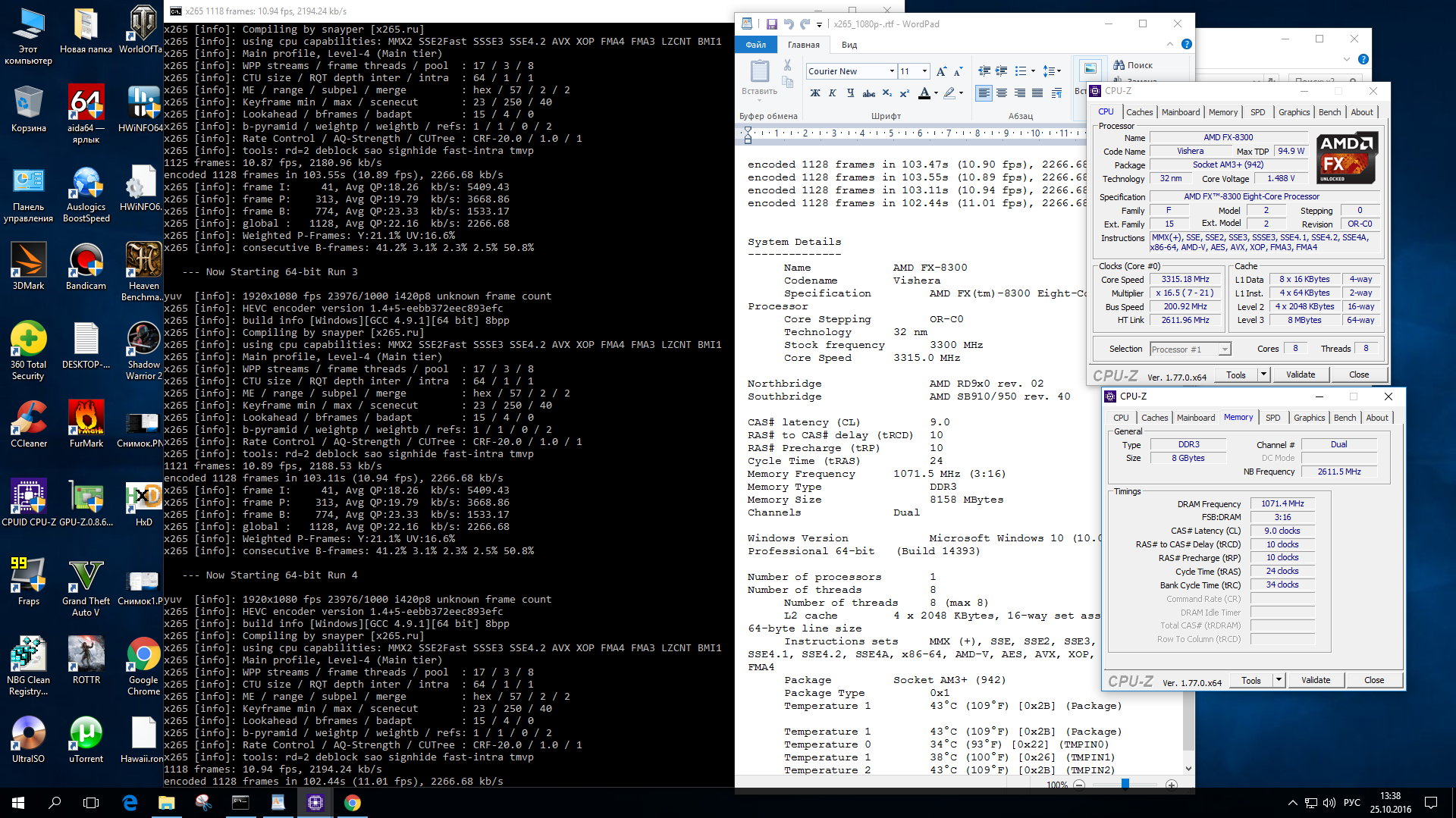Align paragraph text to the left
Image resolution: width=1456 pixels, height=818 pixels.
pos(984,93)
